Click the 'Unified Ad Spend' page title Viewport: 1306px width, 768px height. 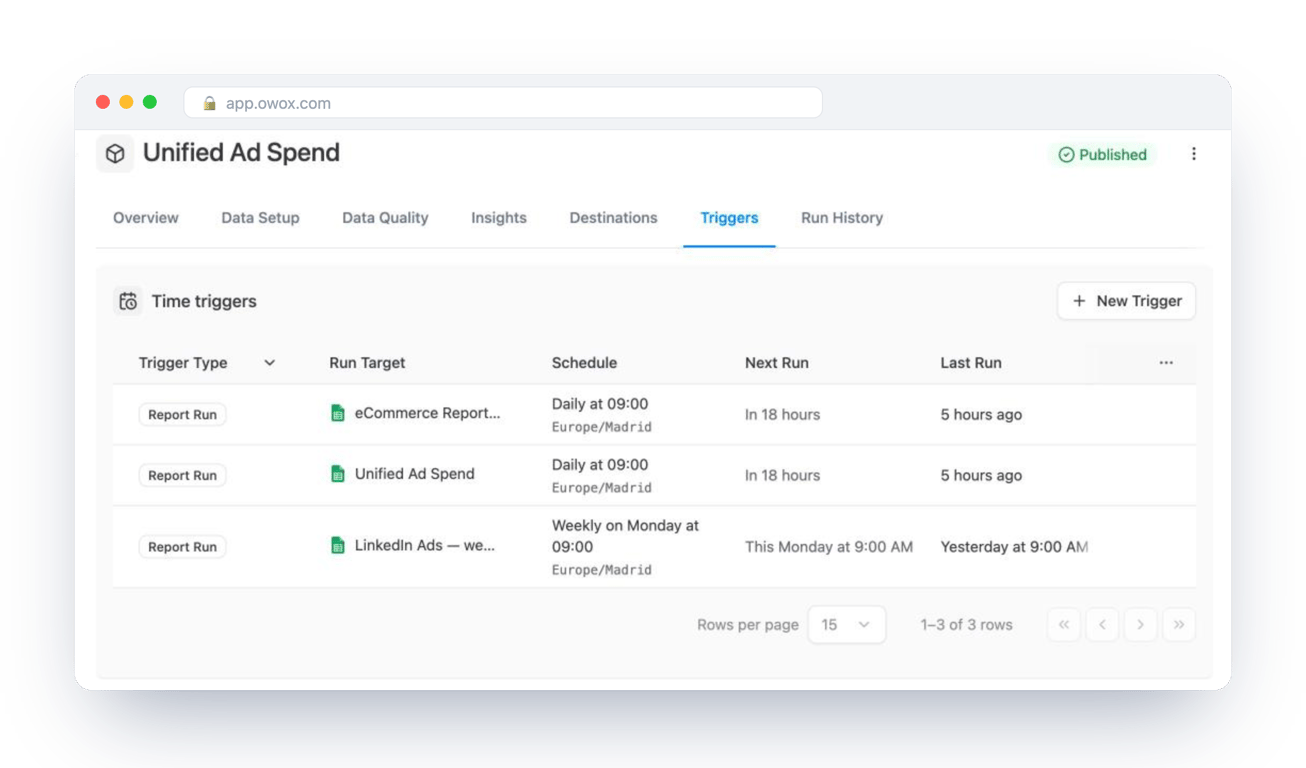point(241,153)
